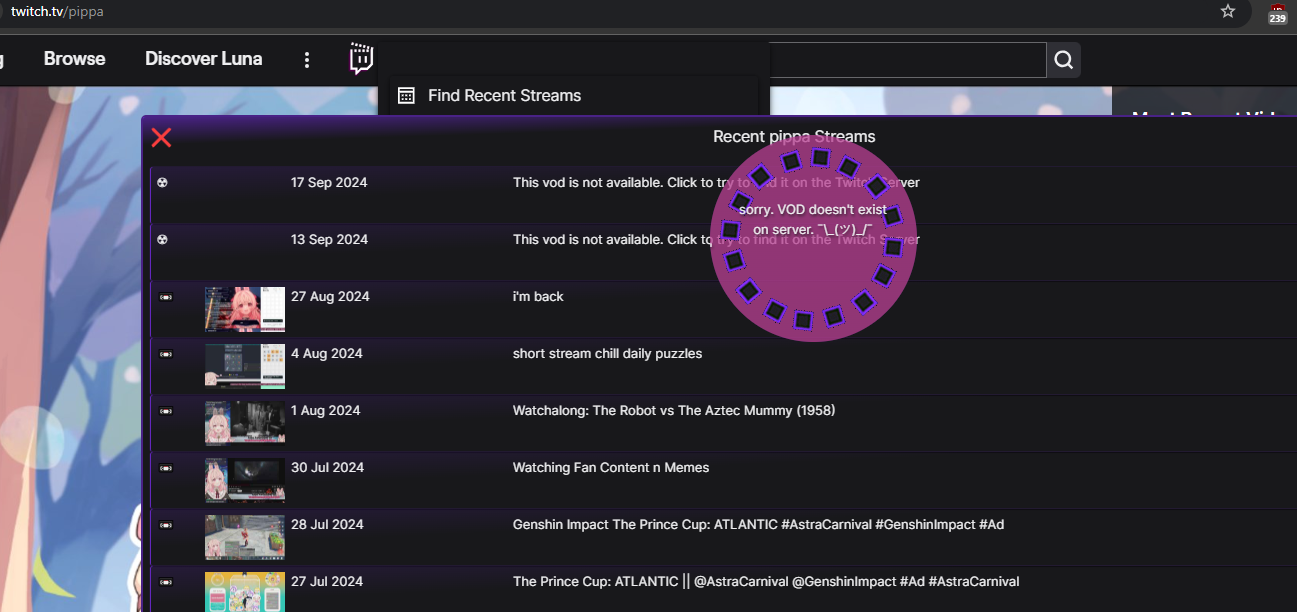Click the unavailable icon on the 13 Sep 2024 row
Viewport: 1297px width, 612px height.
pos(163,240)
